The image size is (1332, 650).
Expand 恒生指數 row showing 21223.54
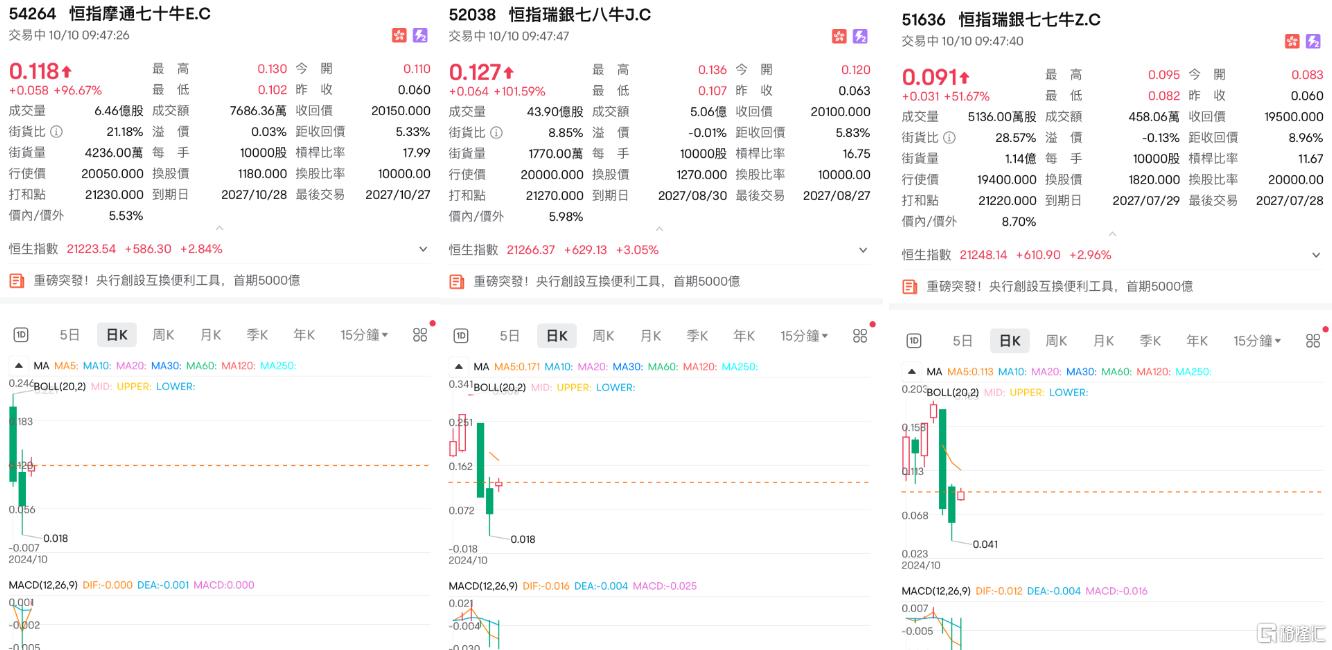pyautogui.click(x=422, y=249)
